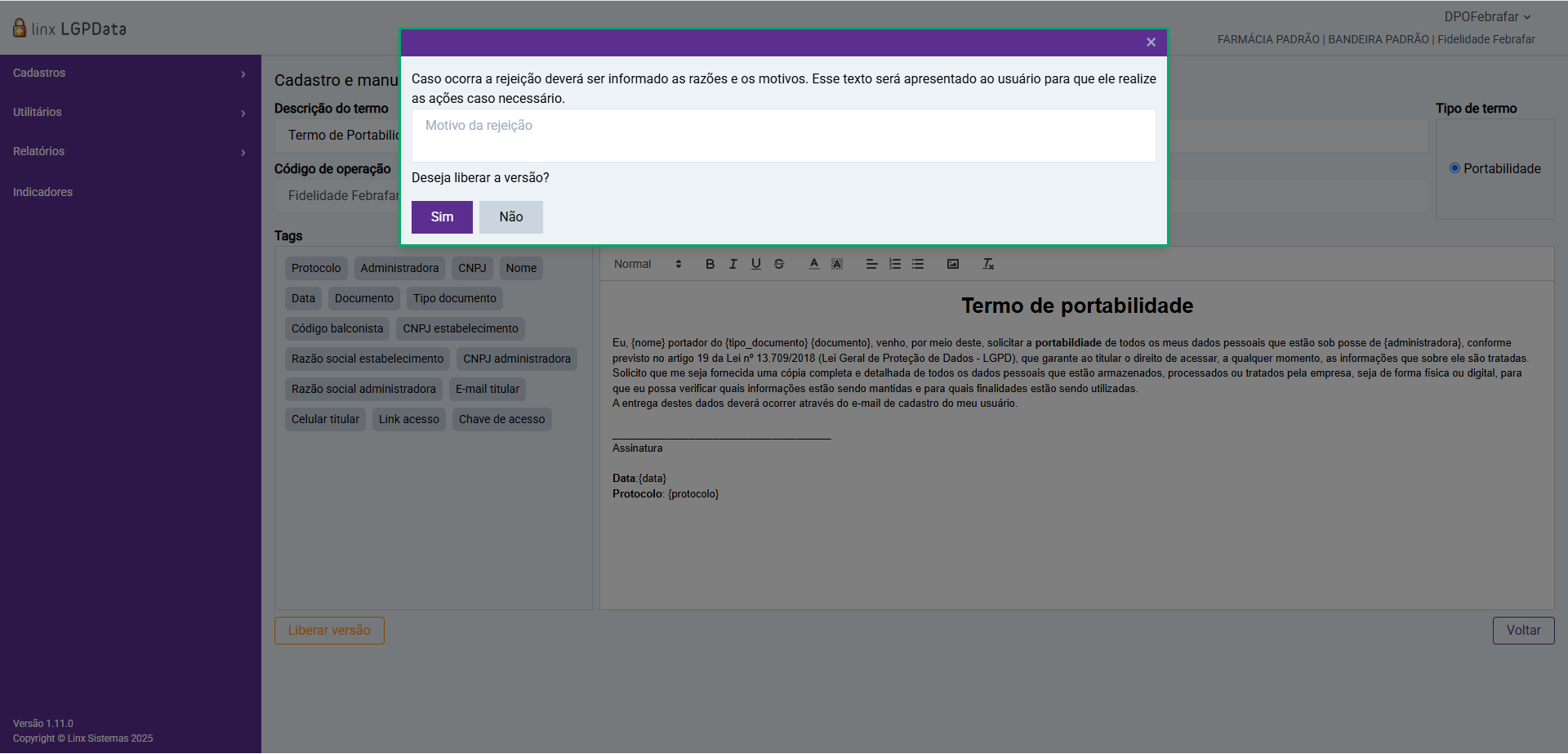Open the text background color picker
Screen dimensions: 1568x754
837,264
